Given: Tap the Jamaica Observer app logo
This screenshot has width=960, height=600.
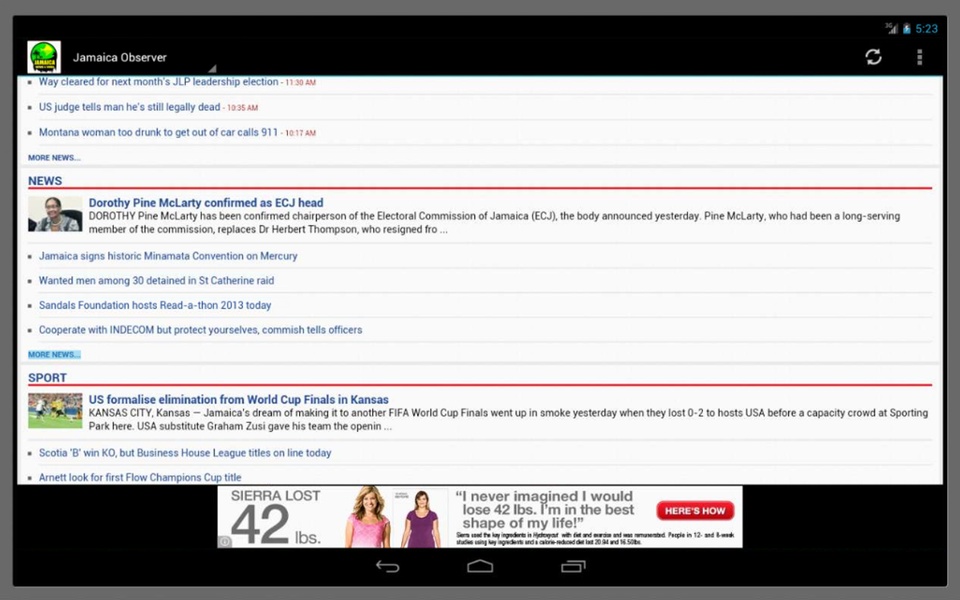Looking at the screenshot, I should (44, 57).
